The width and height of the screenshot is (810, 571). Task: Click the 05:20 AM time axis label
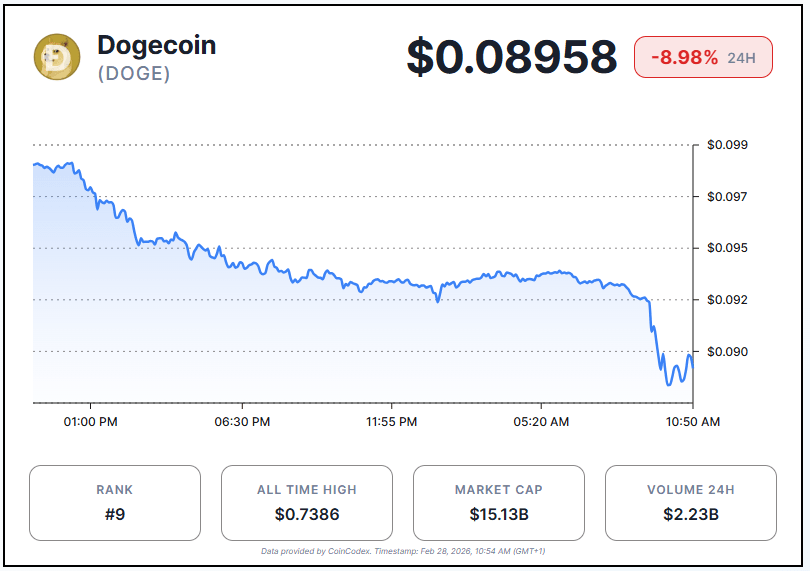(541, 422)
